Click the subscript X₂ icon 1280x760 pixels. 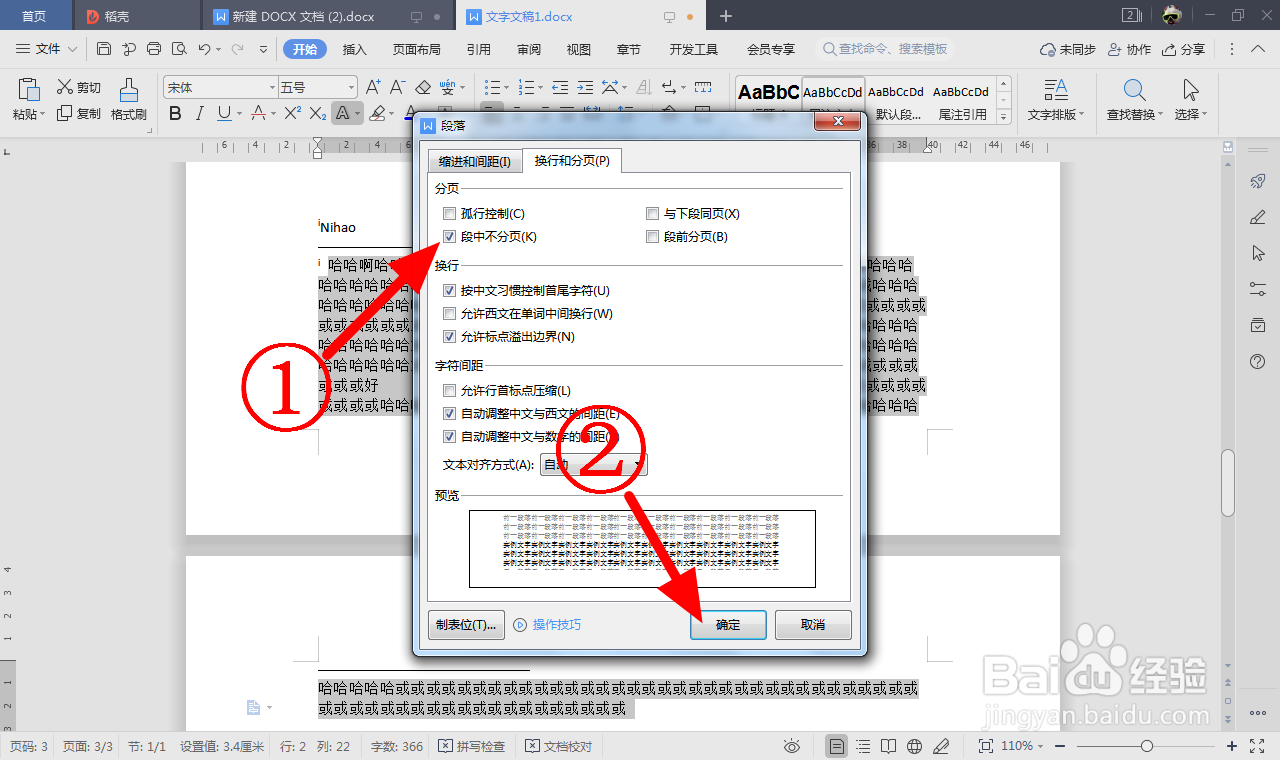319,114
